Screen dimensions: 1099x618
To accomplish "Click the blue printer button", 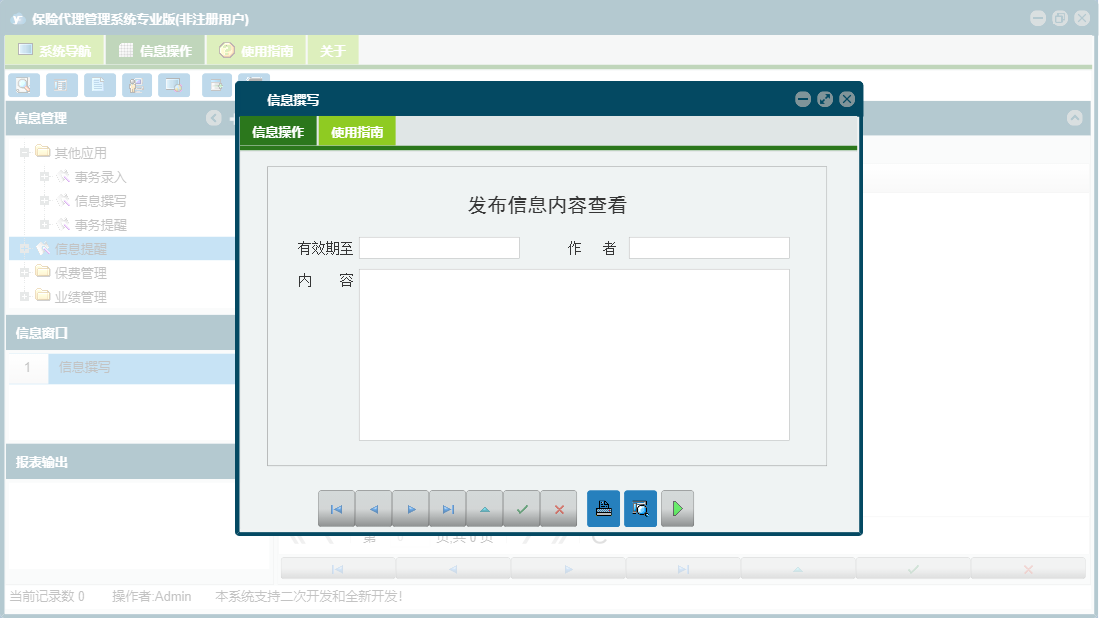I will coord(603,509).
